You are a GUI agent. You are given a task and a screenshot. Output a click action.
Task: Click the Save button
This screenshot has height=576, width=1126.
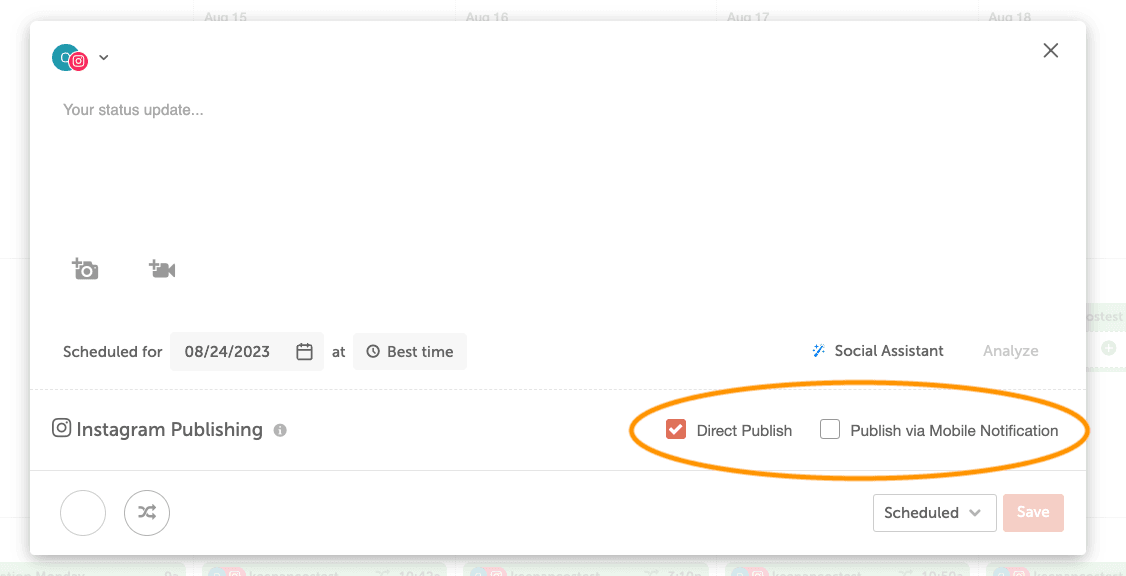coord(1033,513)
